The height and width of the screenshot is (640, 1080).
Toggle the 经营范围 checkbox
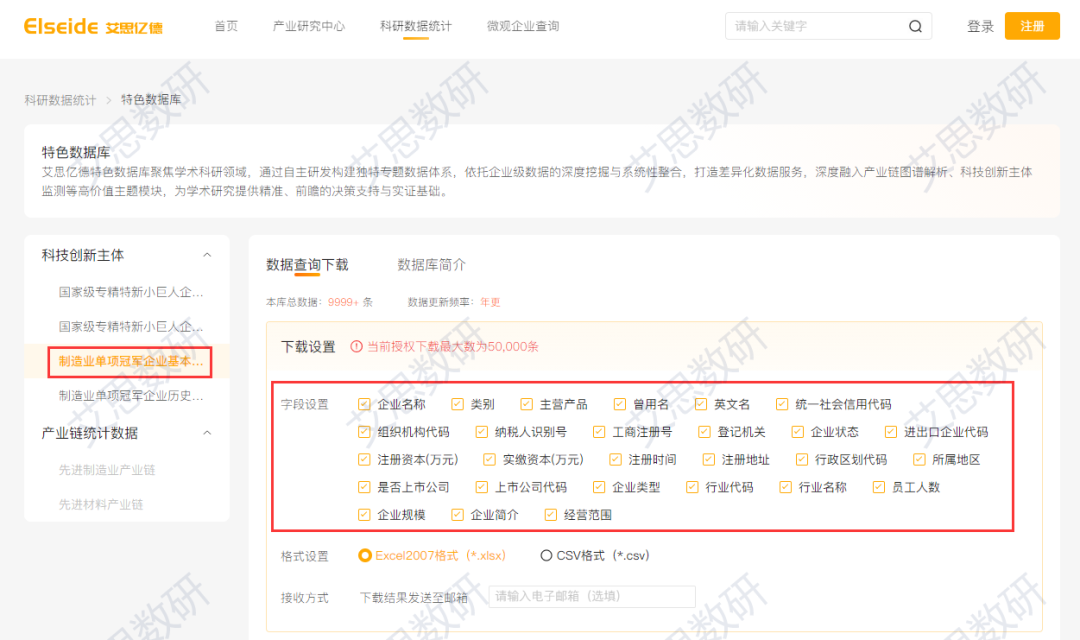point(550,515)
